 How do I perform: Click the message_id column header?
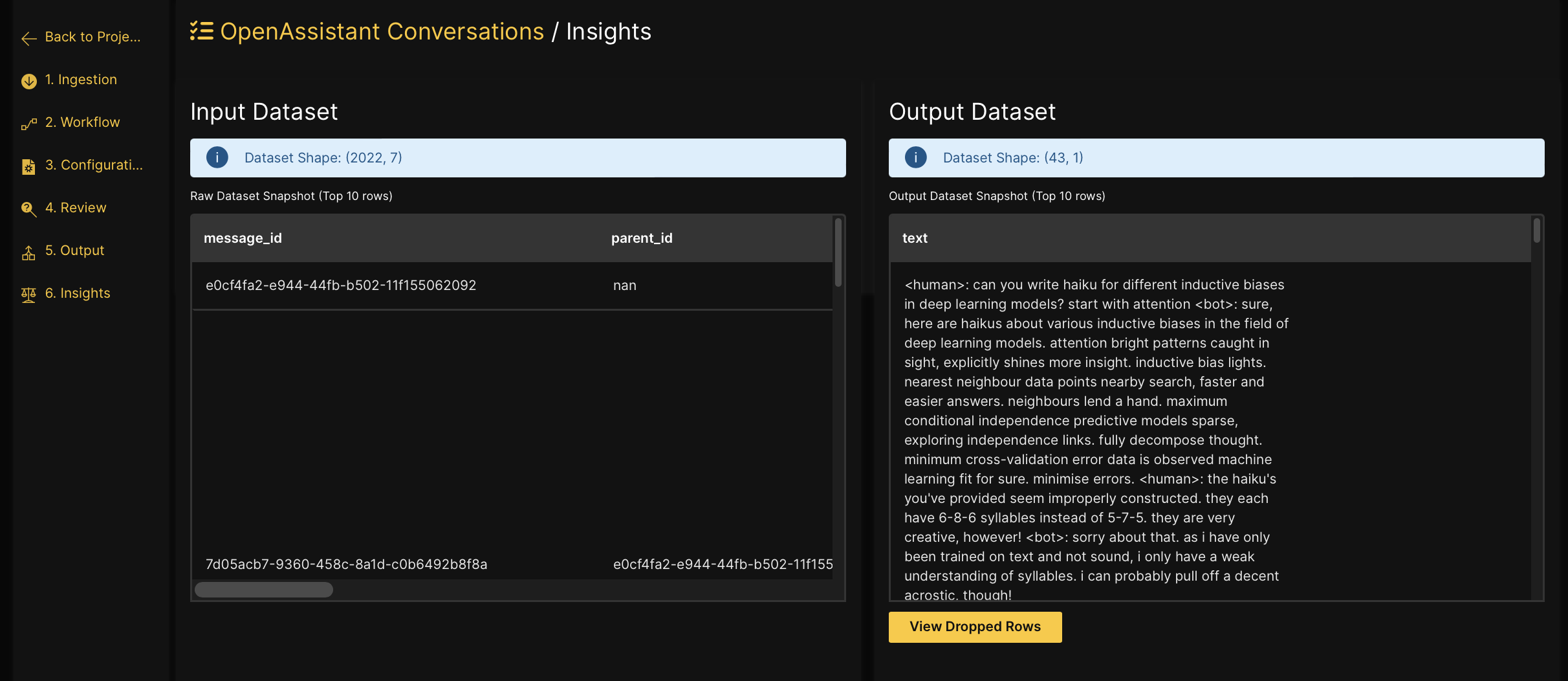pos(243,238)
